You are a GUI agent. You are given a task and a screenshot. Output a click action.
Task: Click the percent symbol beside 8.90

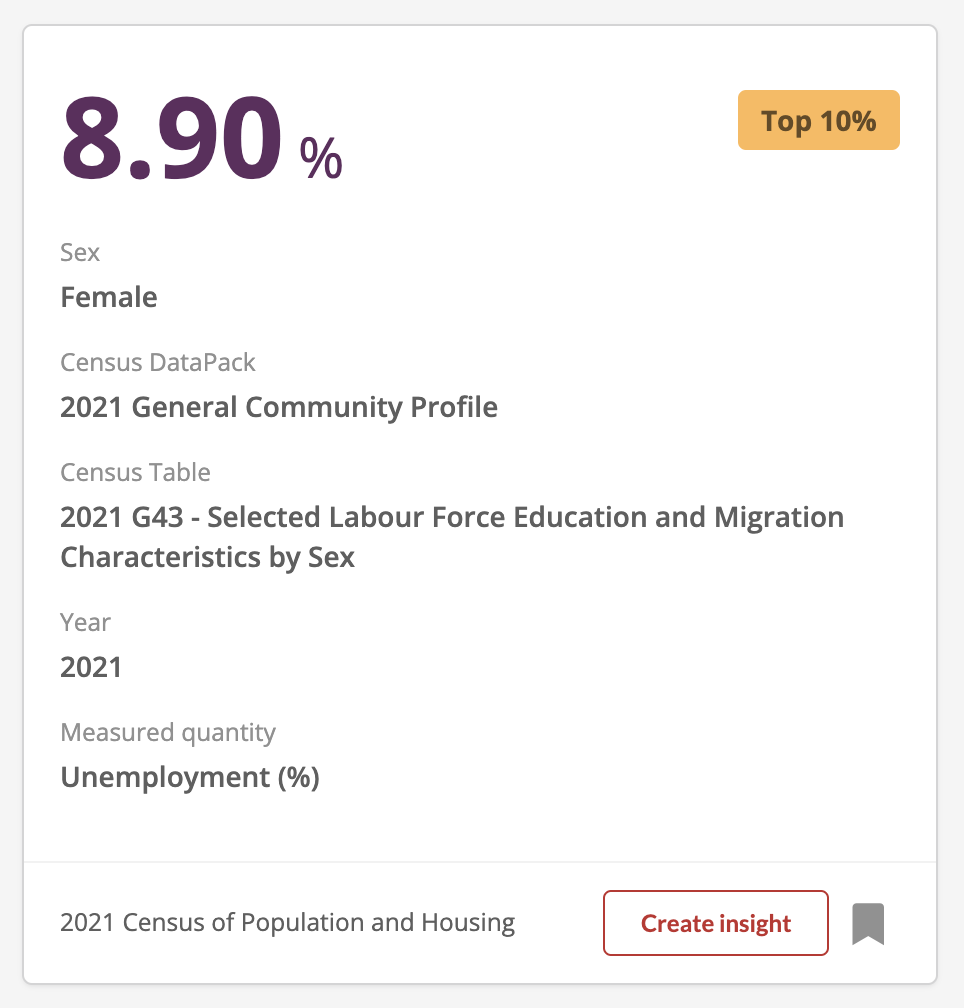[321, 158]
